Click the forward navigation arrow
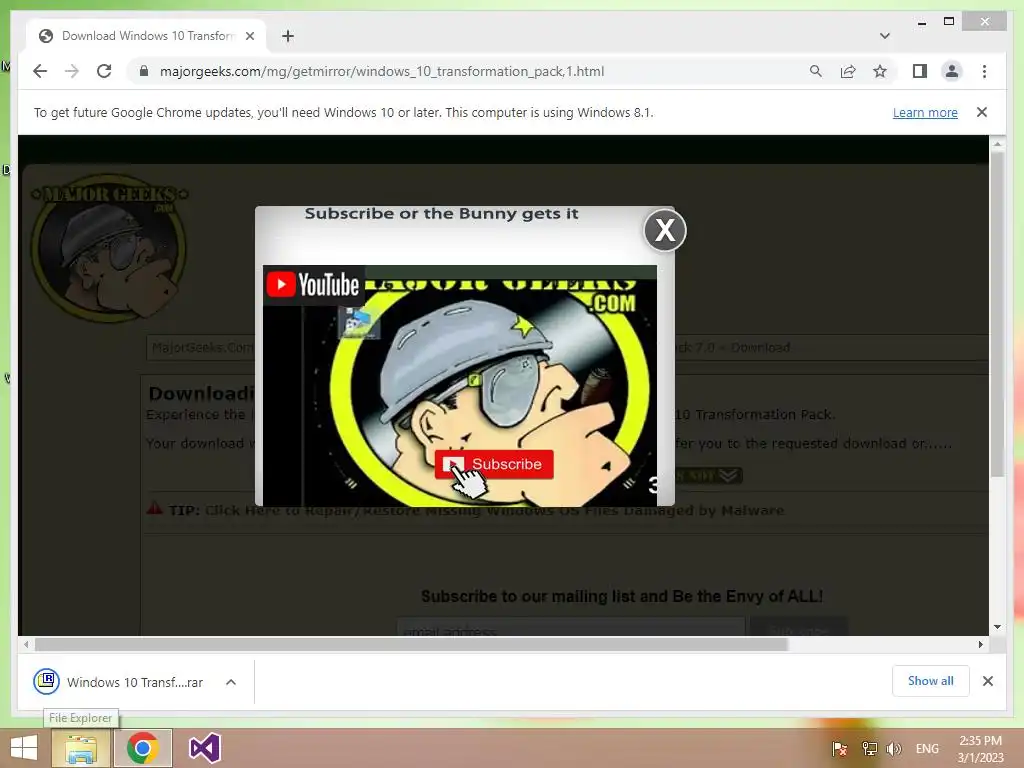Image resolution: width=1024 pixels, height=768 pixels. point(72,71)
